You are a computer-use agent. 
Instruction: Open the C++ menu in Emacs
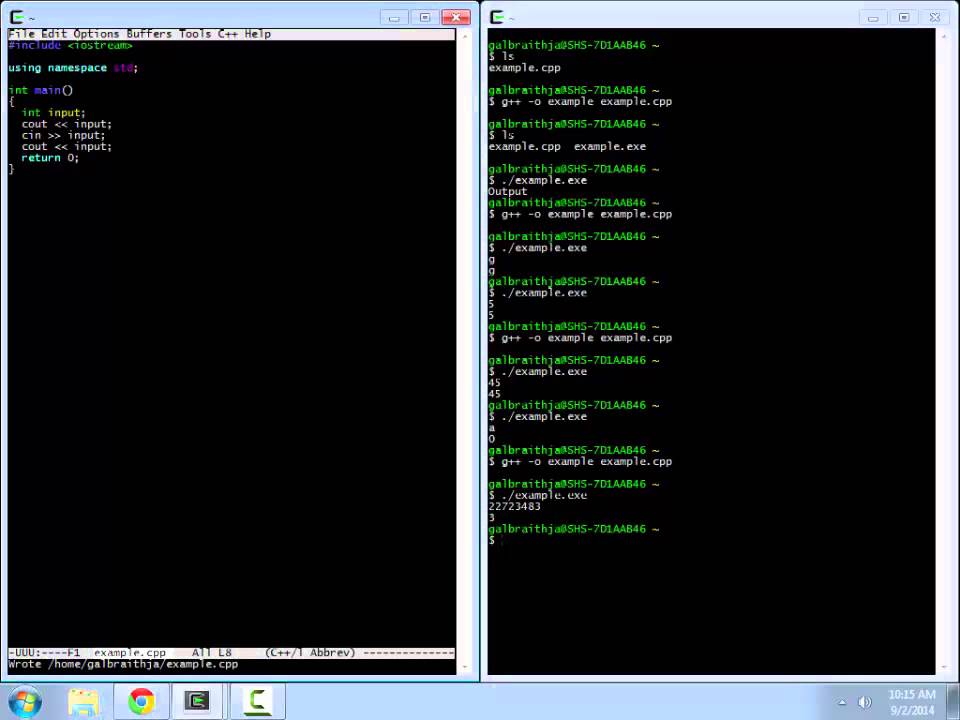228,34
